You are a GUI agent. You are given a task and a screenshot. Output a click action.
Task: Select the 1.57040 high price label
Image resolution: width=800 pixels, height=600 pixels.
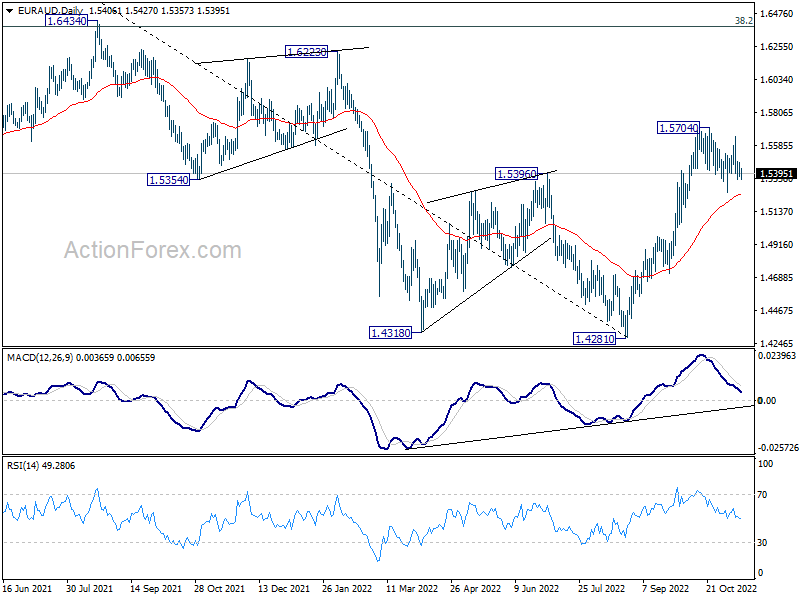(679, 128)
